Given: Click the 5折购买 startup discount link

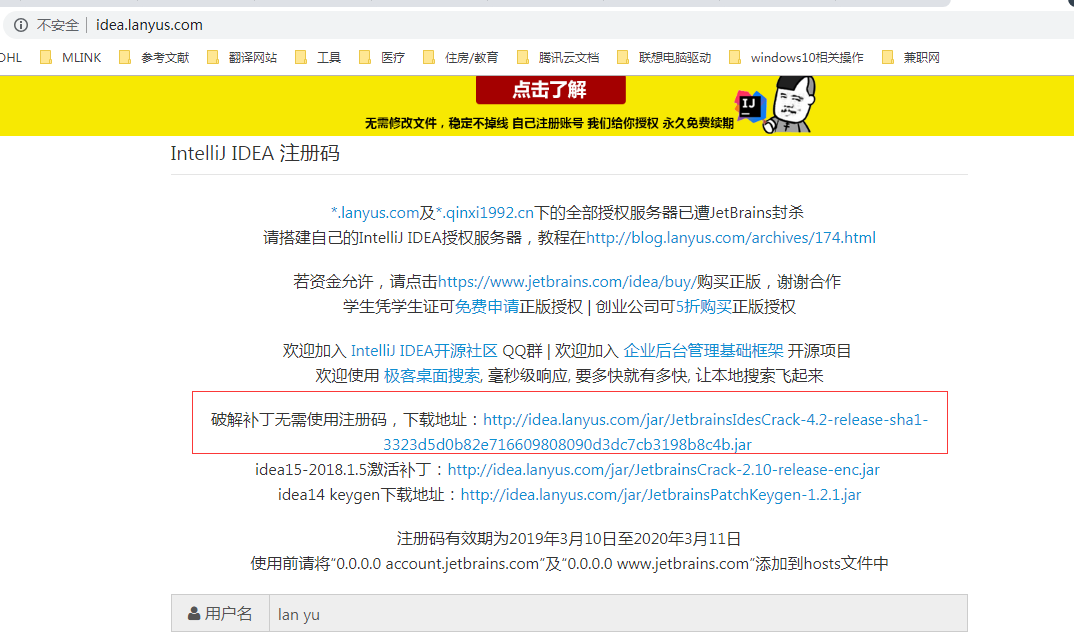Looking at the screenshot, I should tap(704, 306).
